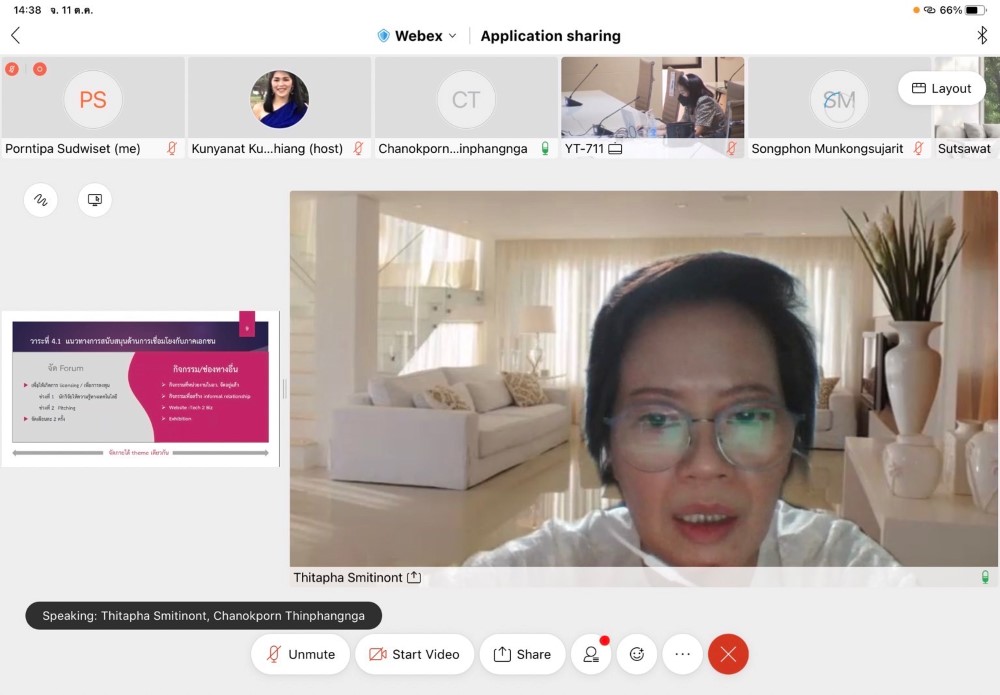1000x695 pixels.
Task: Open the Layout options
Action: tap(941, 88)
